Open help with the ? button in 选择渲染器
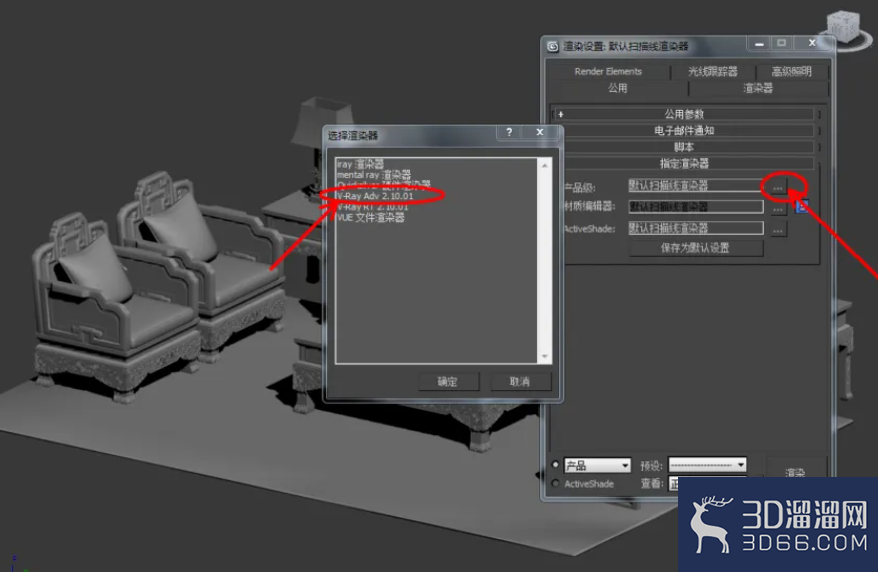The height and width of the screenshot is (572, 878). [508, 132]
